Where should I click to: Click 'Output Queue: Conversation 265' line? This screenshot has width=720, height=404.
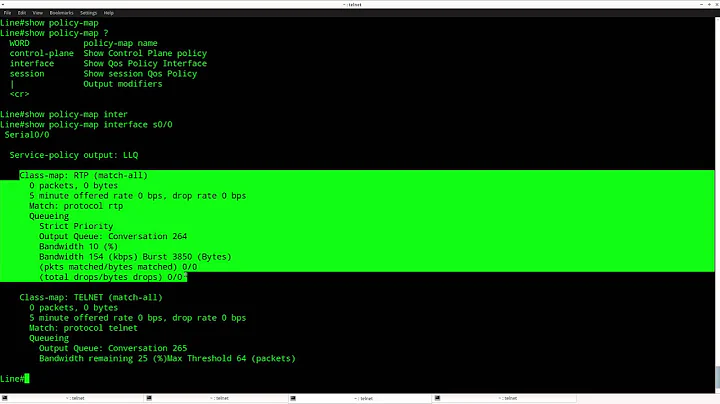(113, 348)
